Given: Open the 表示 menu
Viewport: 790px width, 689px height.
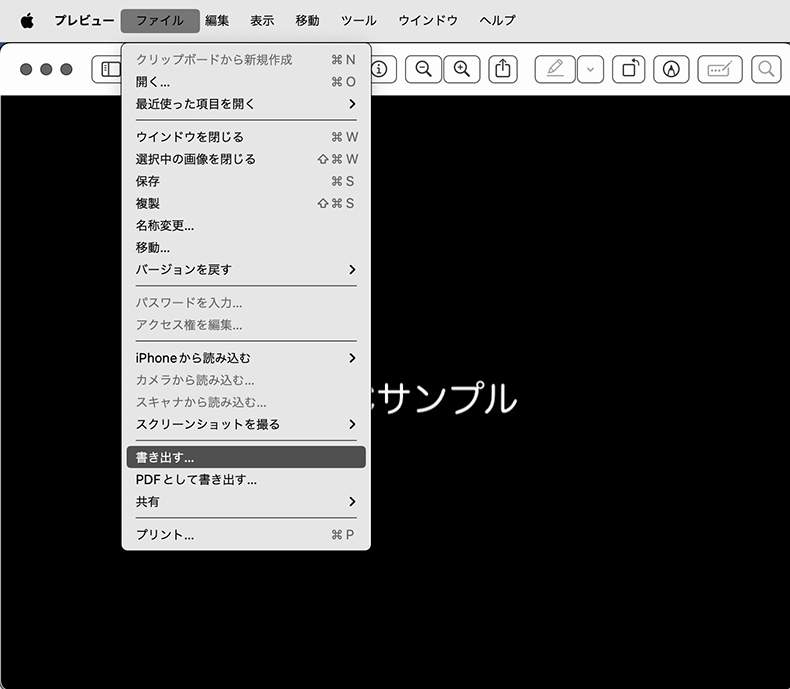Looking at the screenshot, I should pyautogui.click(x=262, y=21).
